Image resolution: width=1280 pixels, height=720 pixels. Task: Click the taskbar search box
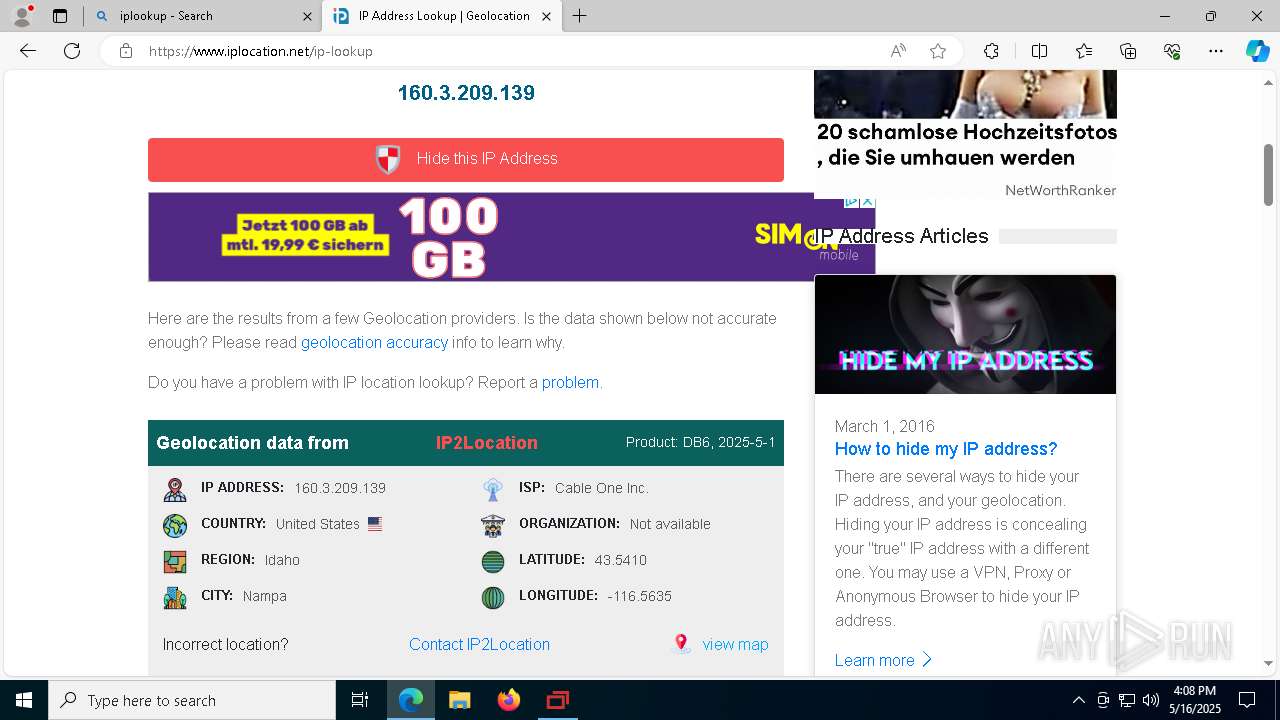[192, 700]
